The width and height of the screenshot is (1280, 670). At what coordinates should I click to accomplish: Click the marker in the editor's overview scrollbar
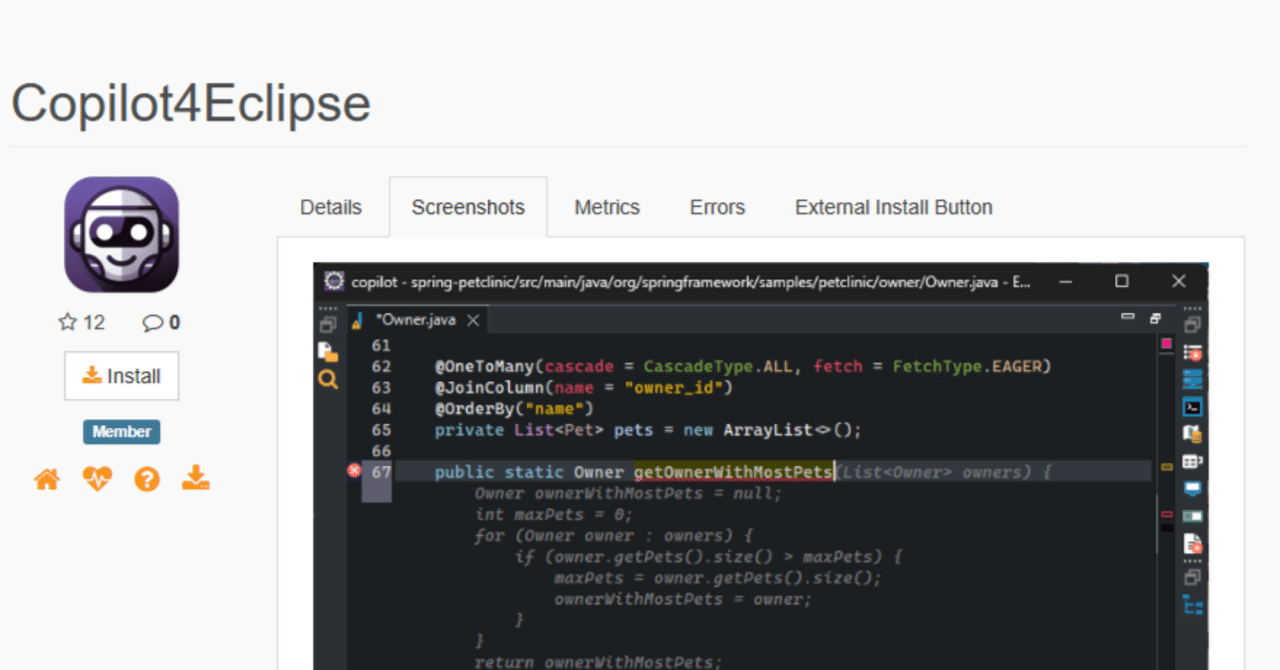[x=1166, y=343]
